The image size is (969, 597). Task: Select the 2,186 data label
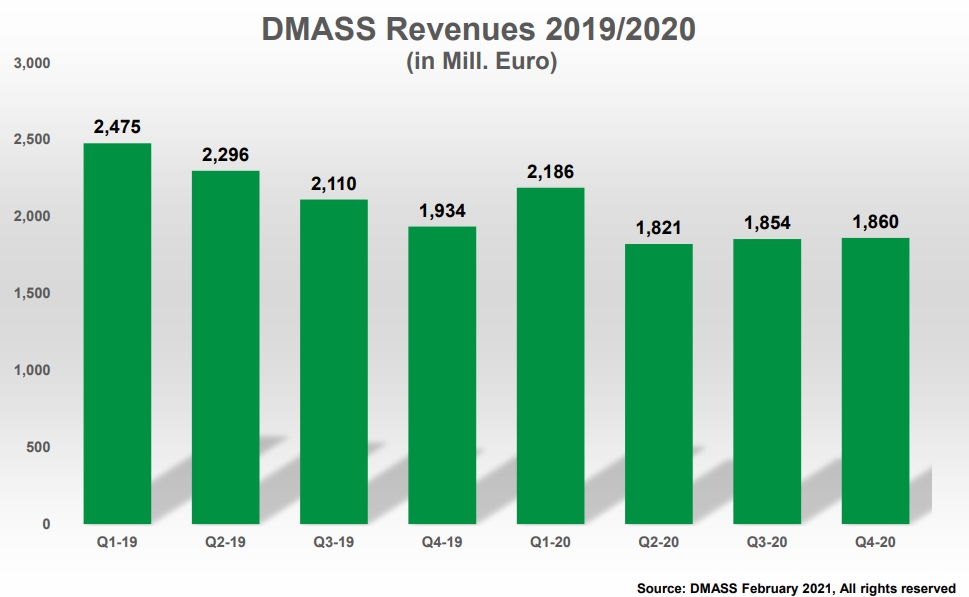point(550,172)
